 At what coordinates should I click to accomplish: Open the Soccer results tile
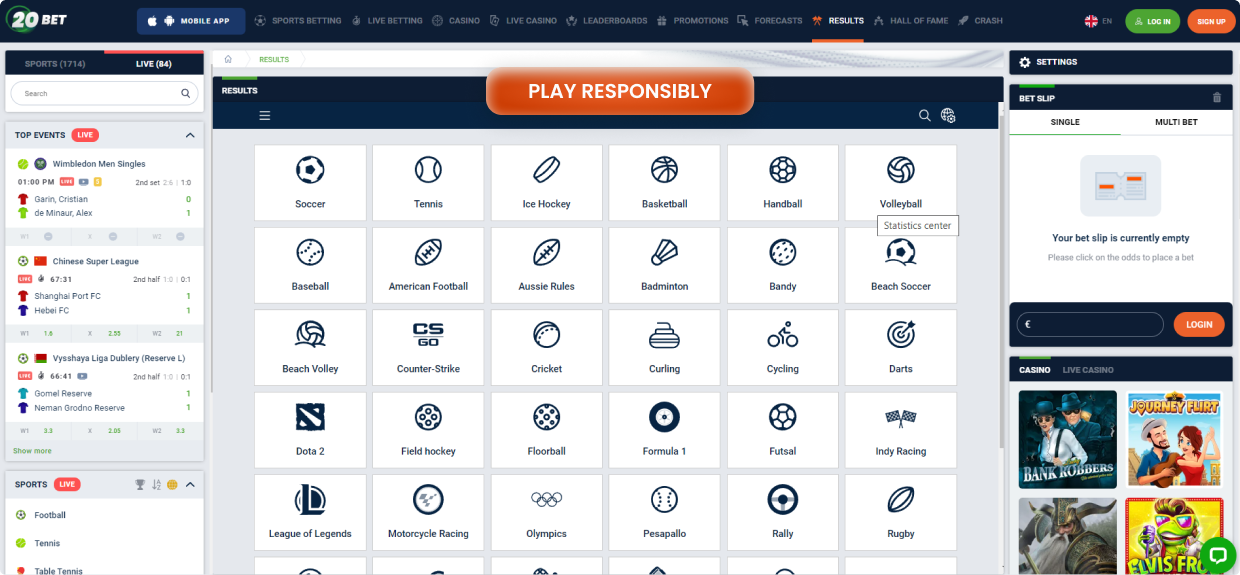point(310,183)
